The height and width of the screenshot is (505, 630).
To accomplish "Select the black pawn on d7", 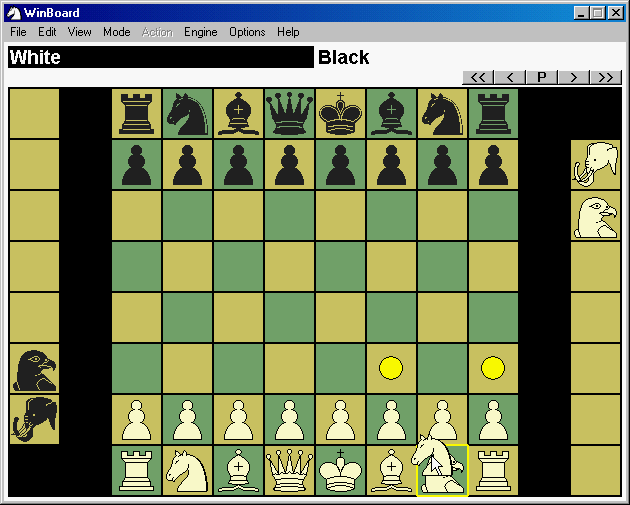I will tap(289, 165).
